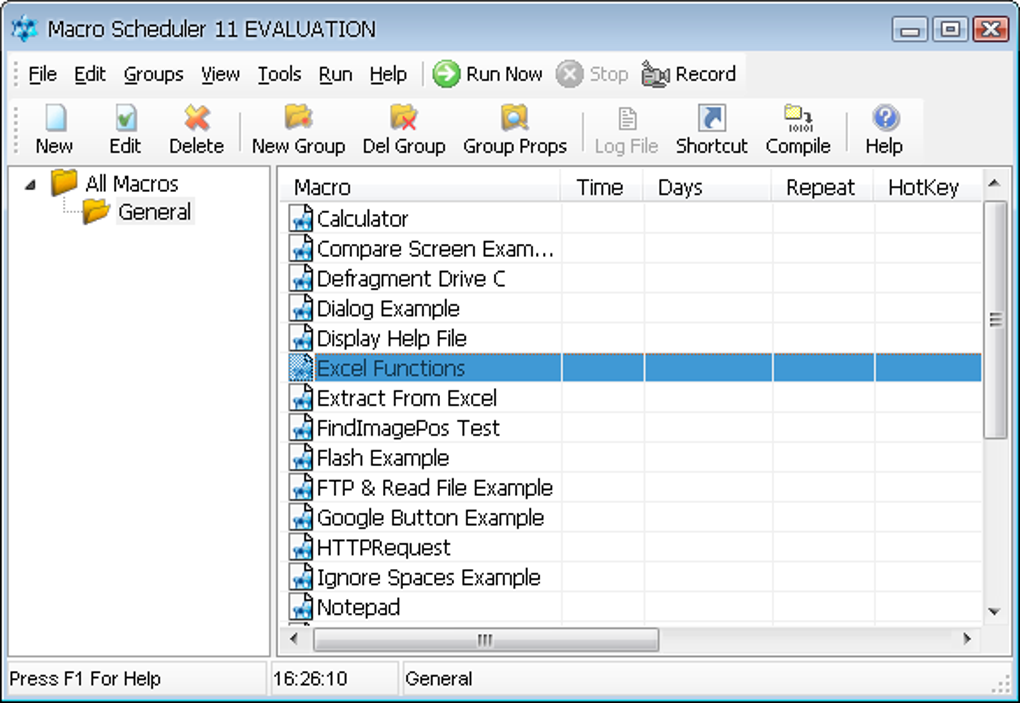The width and height of the screenshot is (1020, 703).
Task: Open the Run menu
Action: coord(336,74)
